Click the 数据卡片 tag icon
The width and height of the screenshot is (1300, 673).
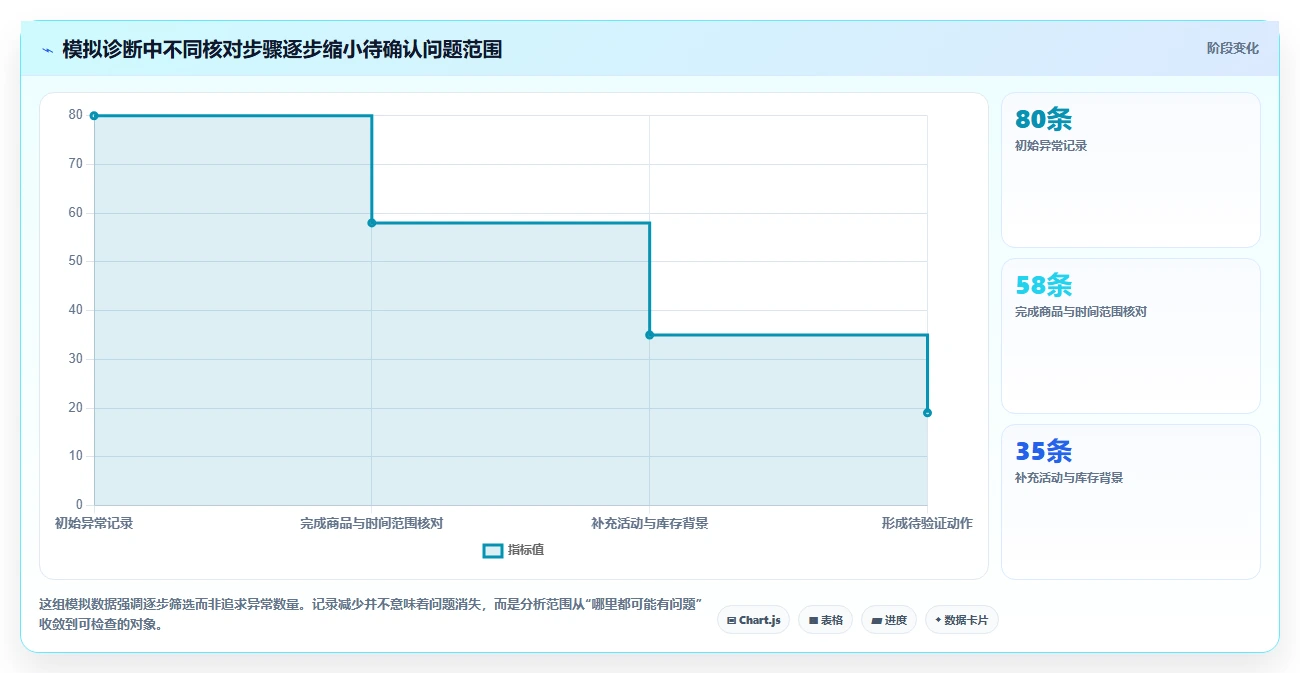pos(938,620)
